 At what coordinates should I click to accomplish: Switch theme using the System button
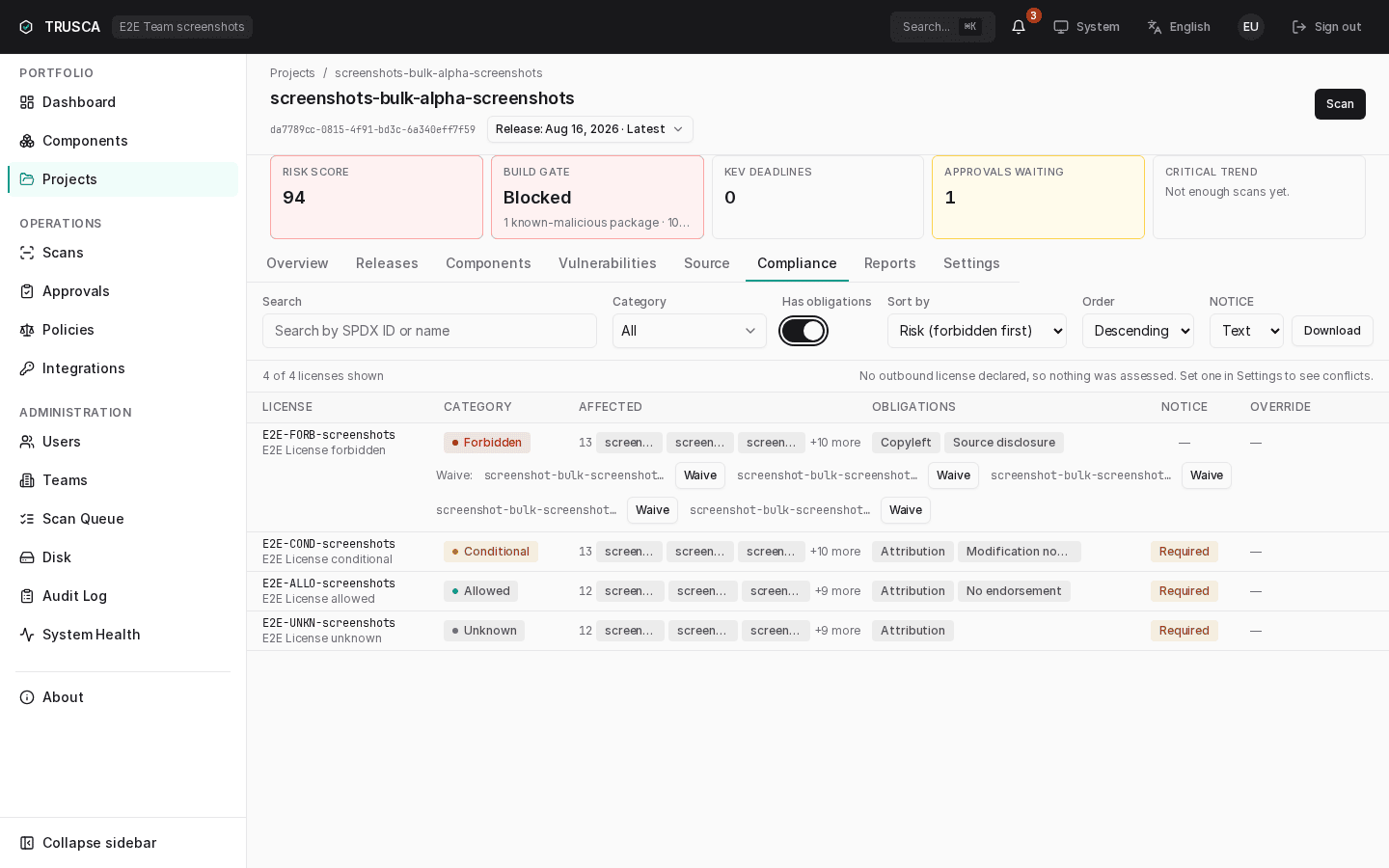pos(1086,27)
